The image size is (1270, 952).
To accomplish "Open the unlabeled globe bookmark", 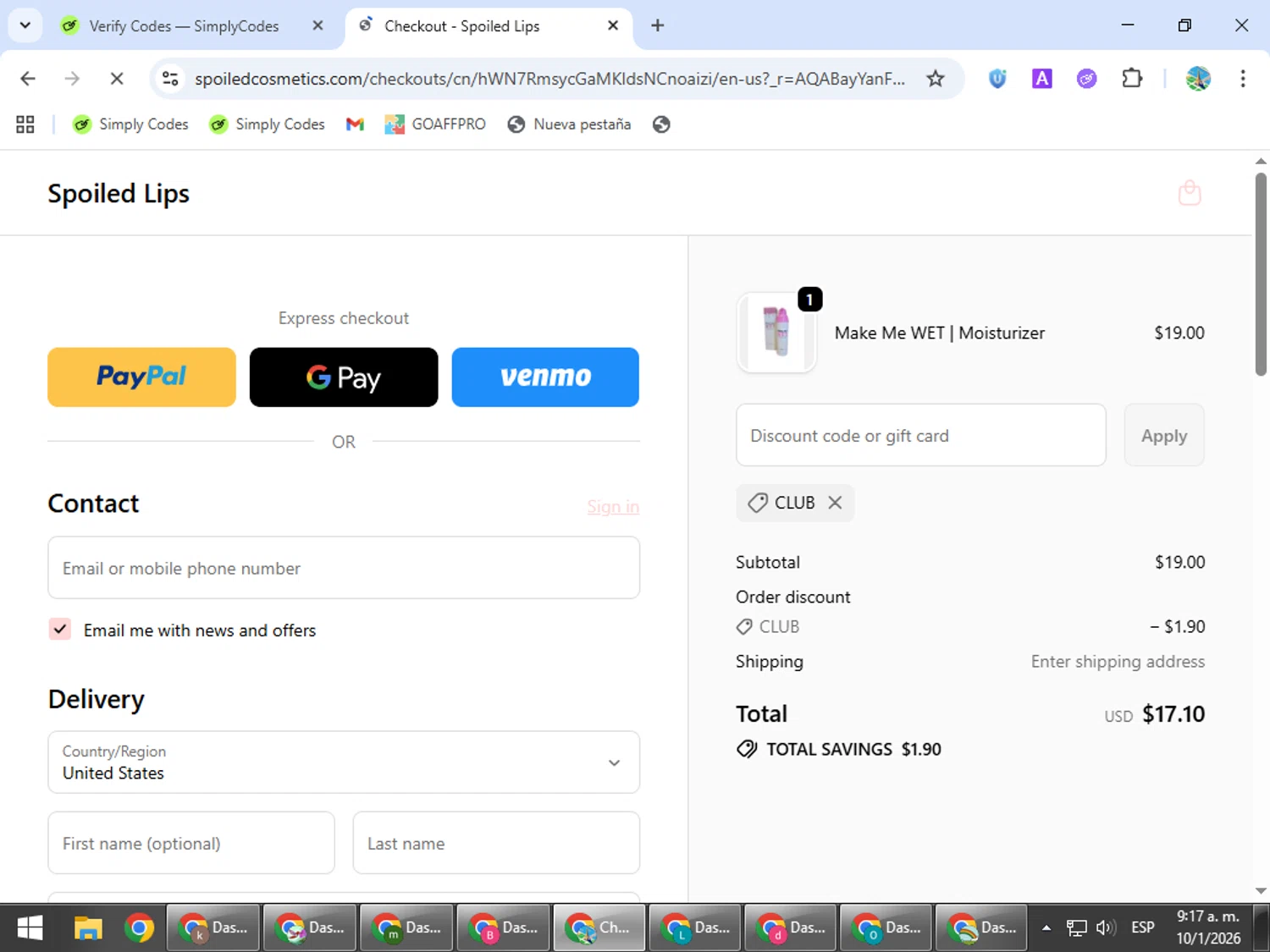I will 661,124.
